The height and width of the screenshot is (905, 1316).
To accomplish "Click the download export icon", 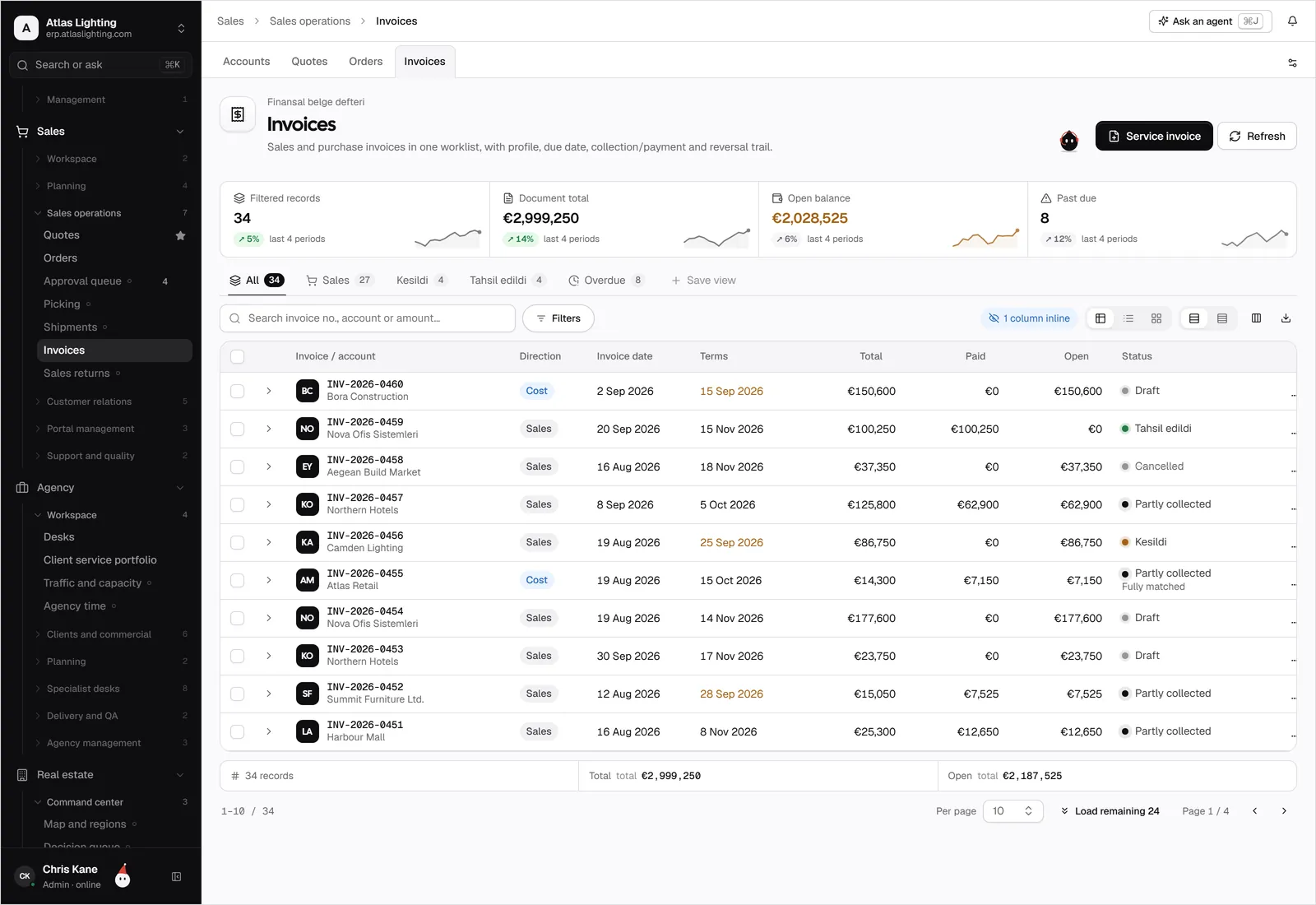I will click(x=1286, y=318).
